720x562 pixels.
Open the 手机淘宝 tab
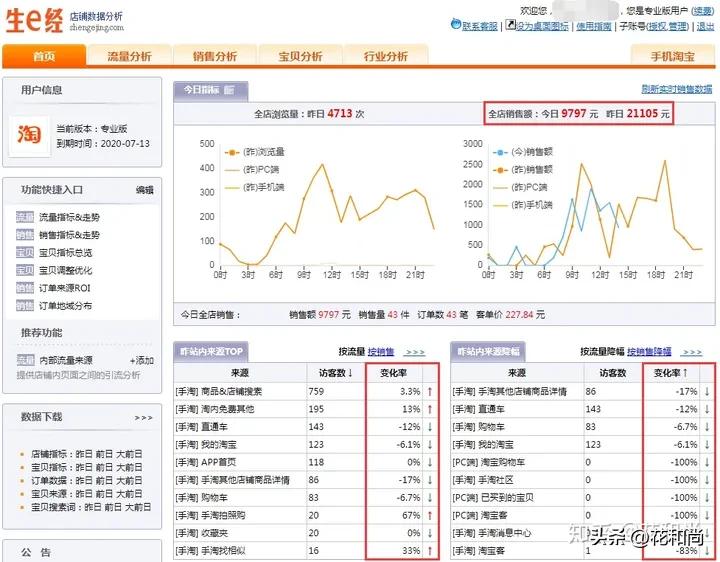(672, 56)
